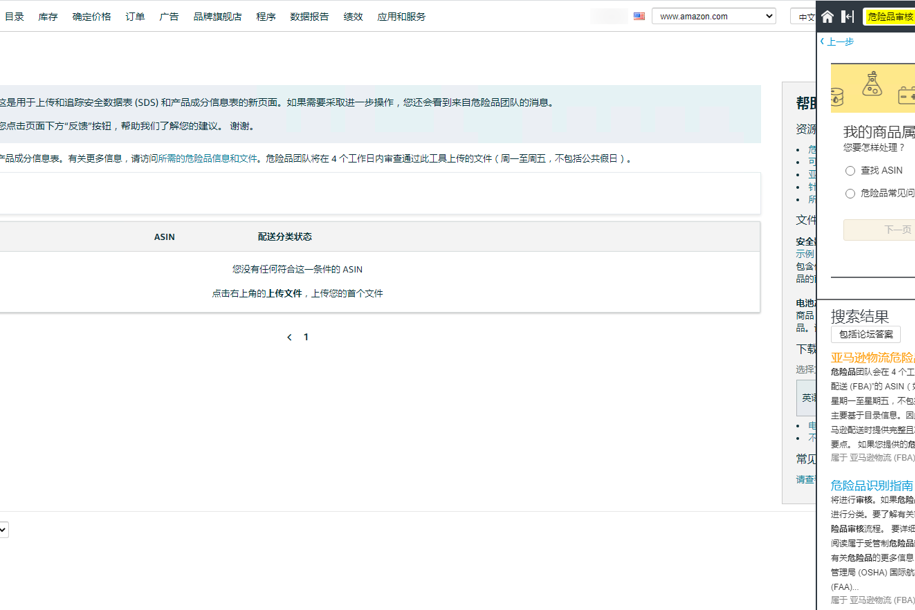Collapse the help panel with the arrow-bar icon

click(847, 16)
